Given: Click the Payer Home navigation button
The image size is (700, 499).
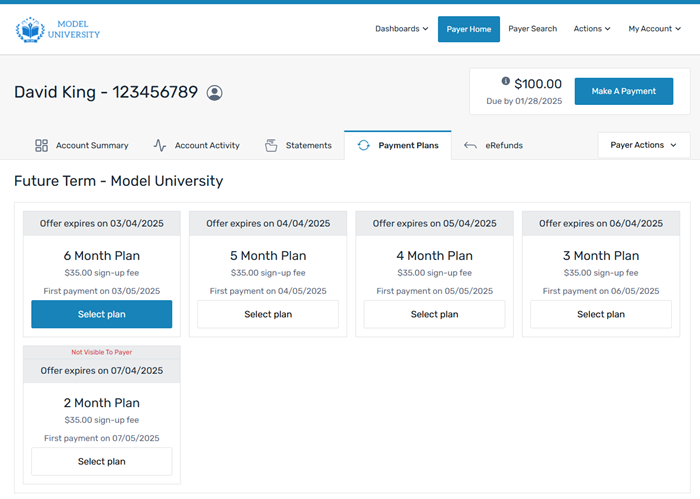Looking at the screenshot, I should [x=468, y=29].
